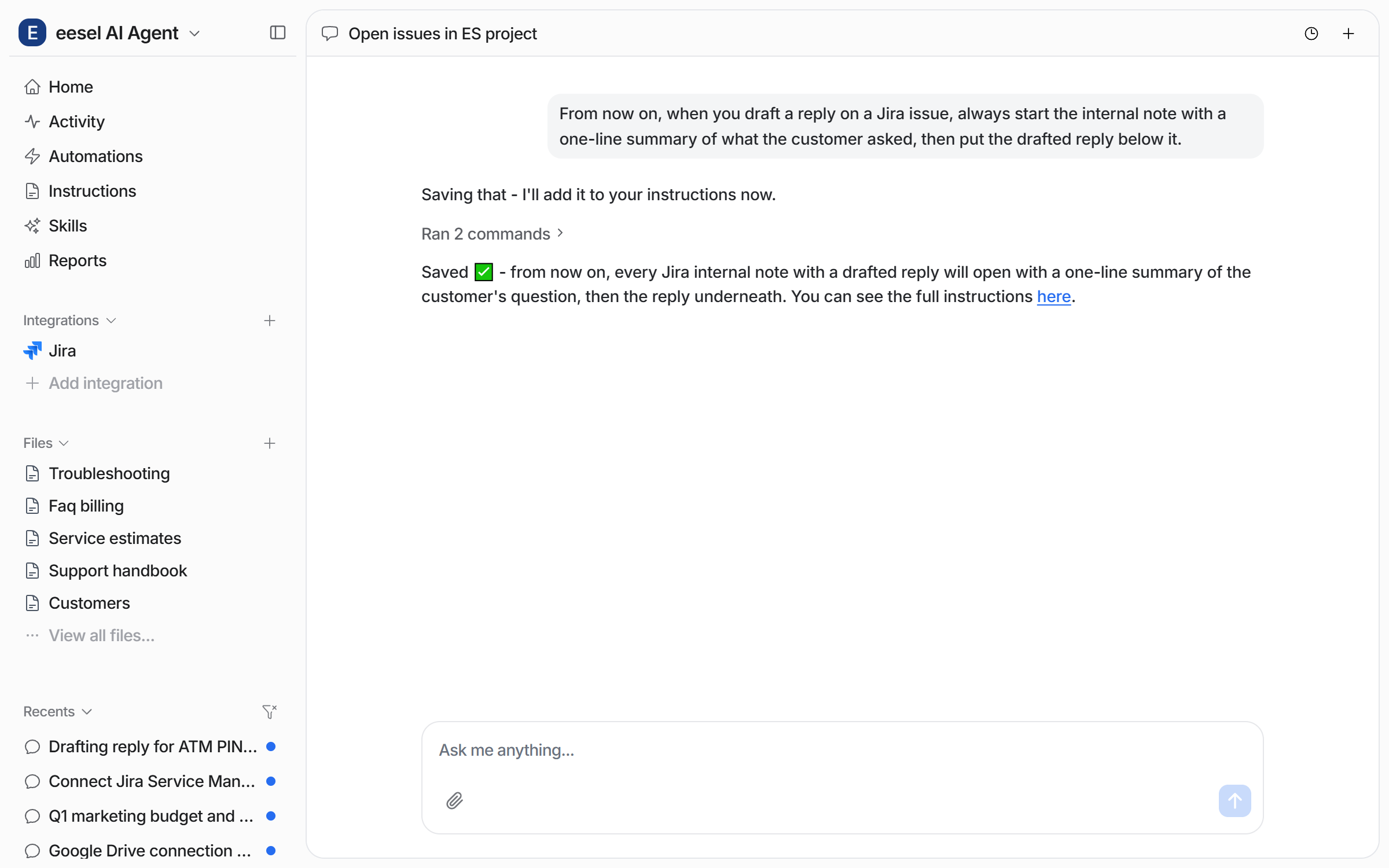Open the full instructions 'here' link

click(1054, 296)
